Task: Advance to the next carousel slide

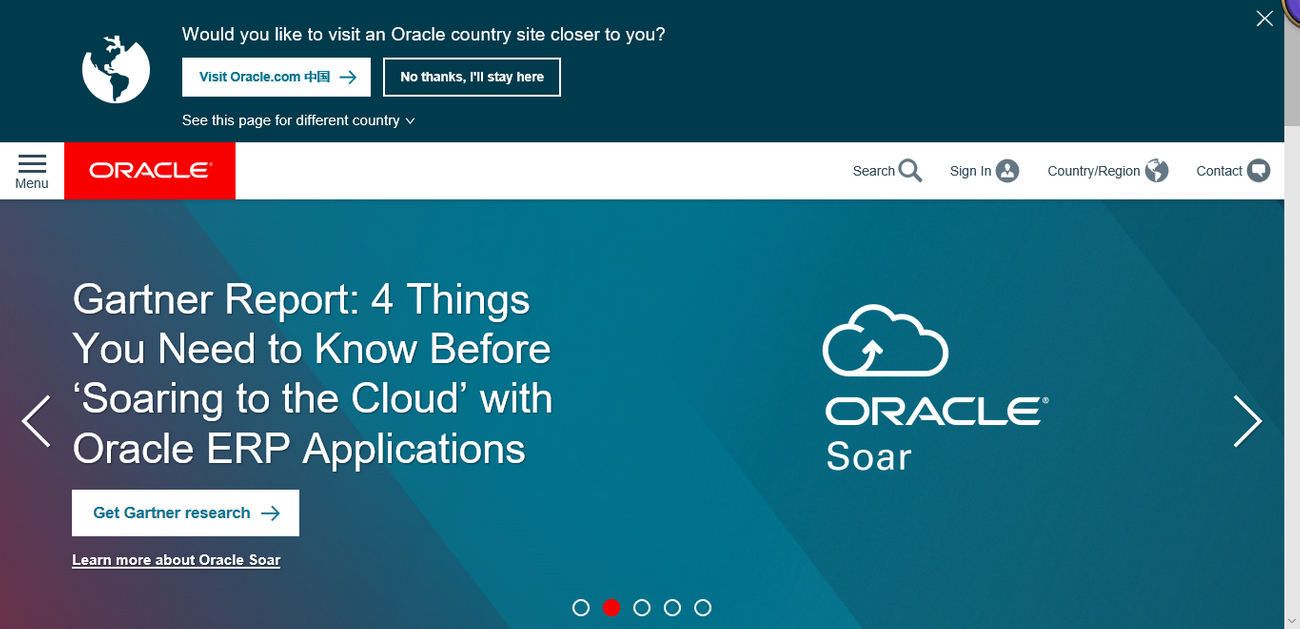Action: click(1247, 420)
